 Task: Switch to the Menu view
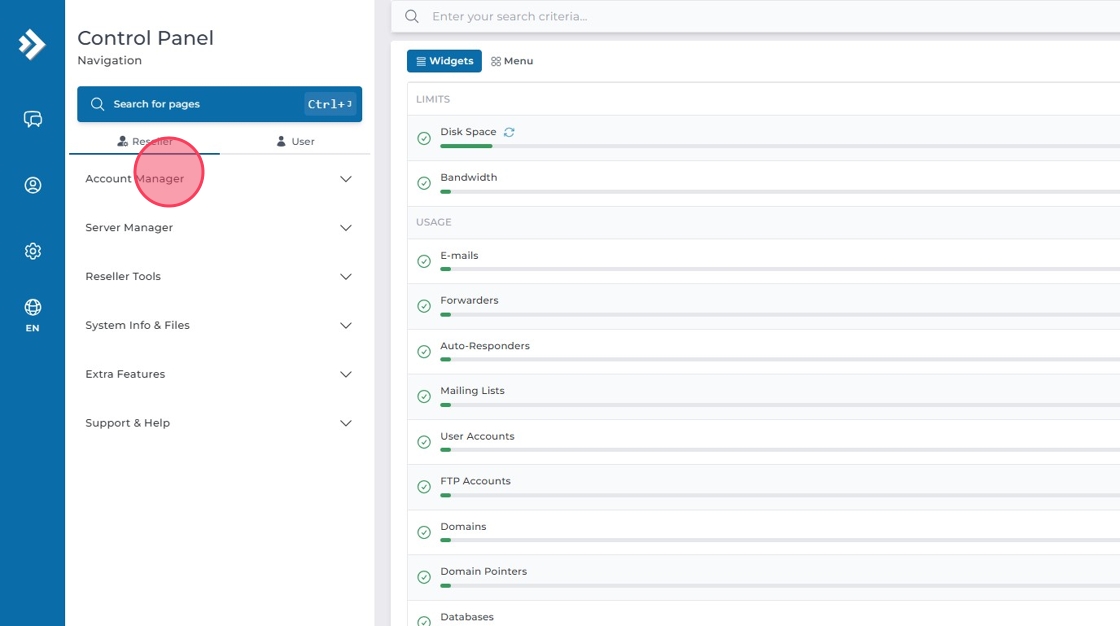click(512, 61)
